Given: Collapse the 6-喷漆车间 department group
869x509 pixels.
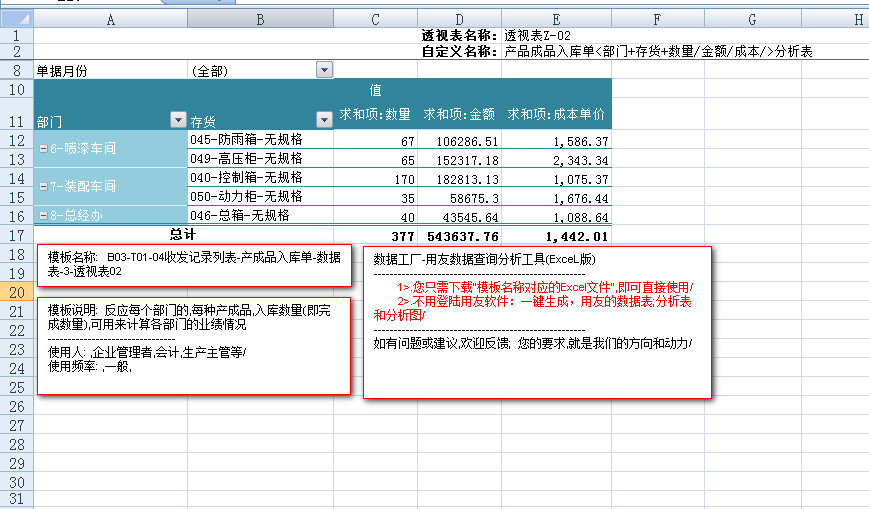Looking at the screenshot, I should pos(43,148).
